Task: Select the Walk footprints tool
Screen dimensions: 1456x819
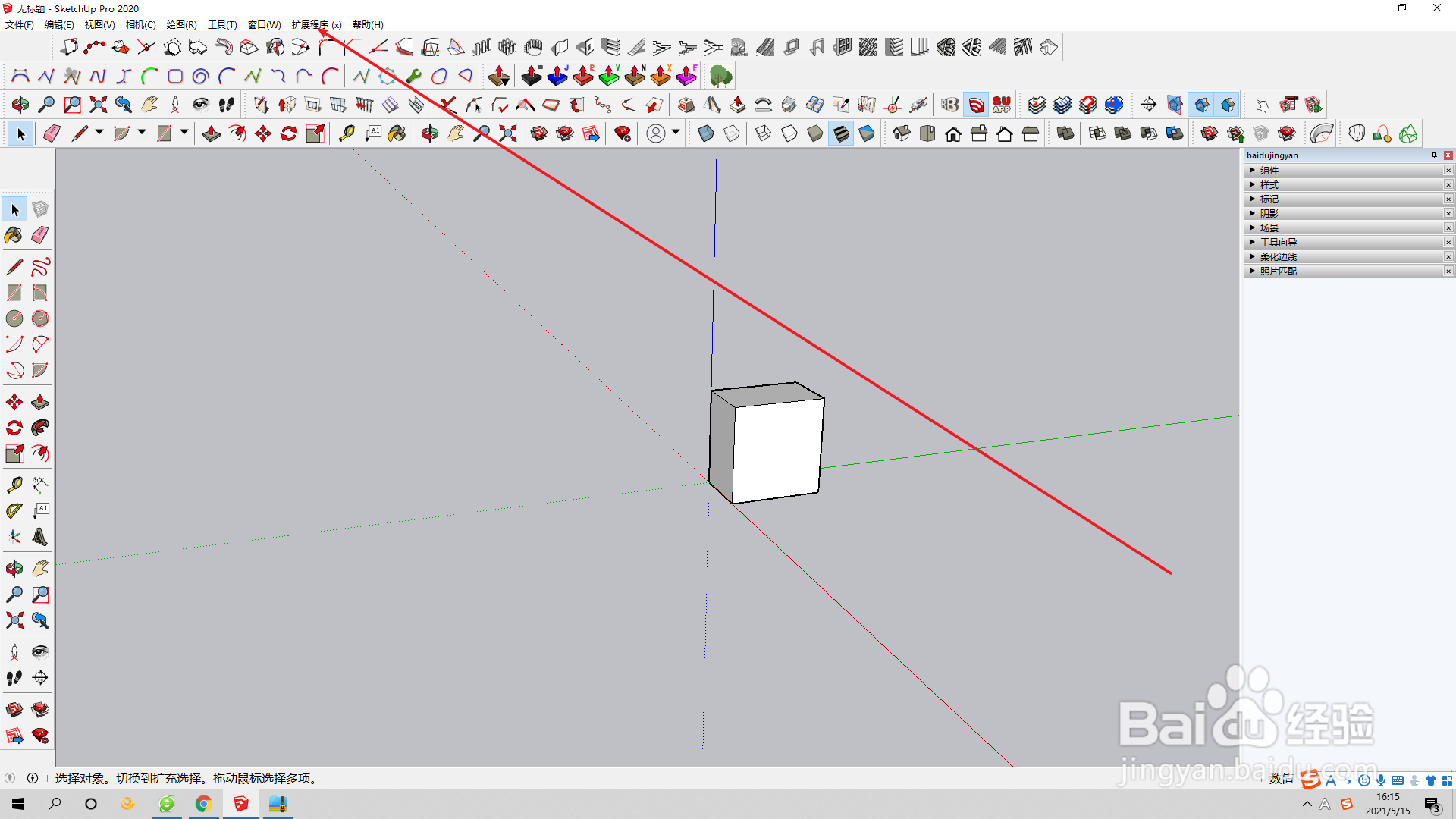Action: (x=14, y=678)
